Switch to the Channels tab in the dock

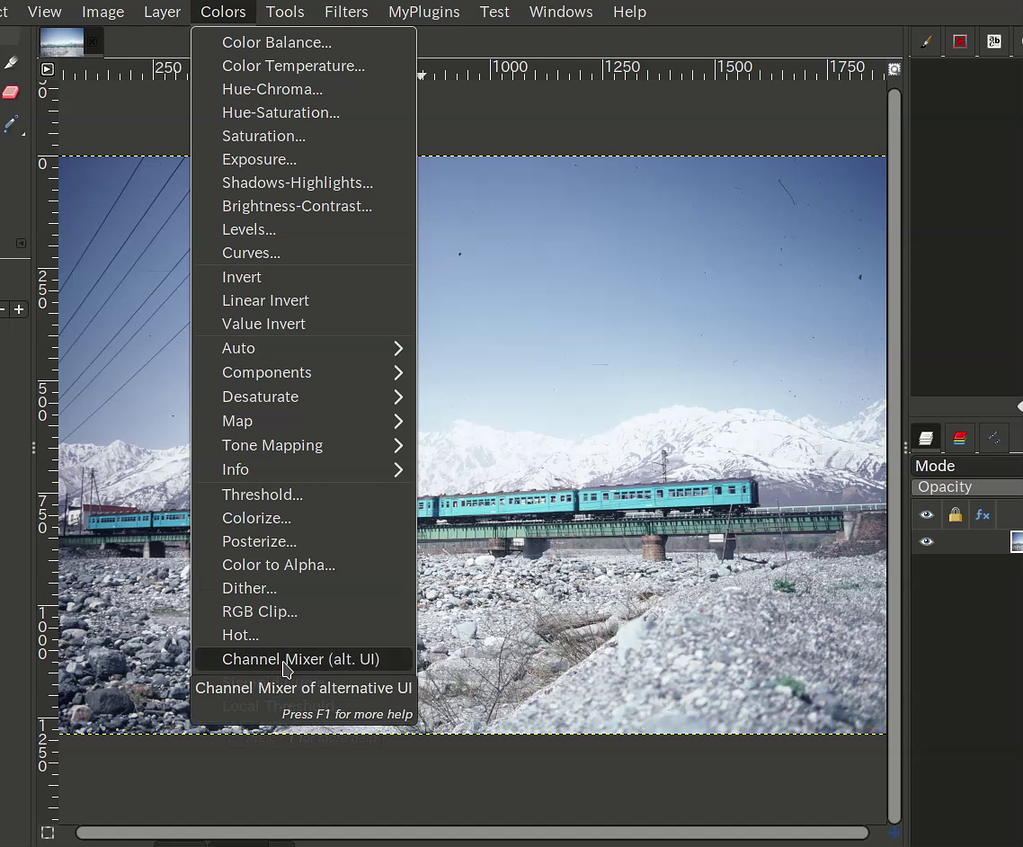[959, 437]
